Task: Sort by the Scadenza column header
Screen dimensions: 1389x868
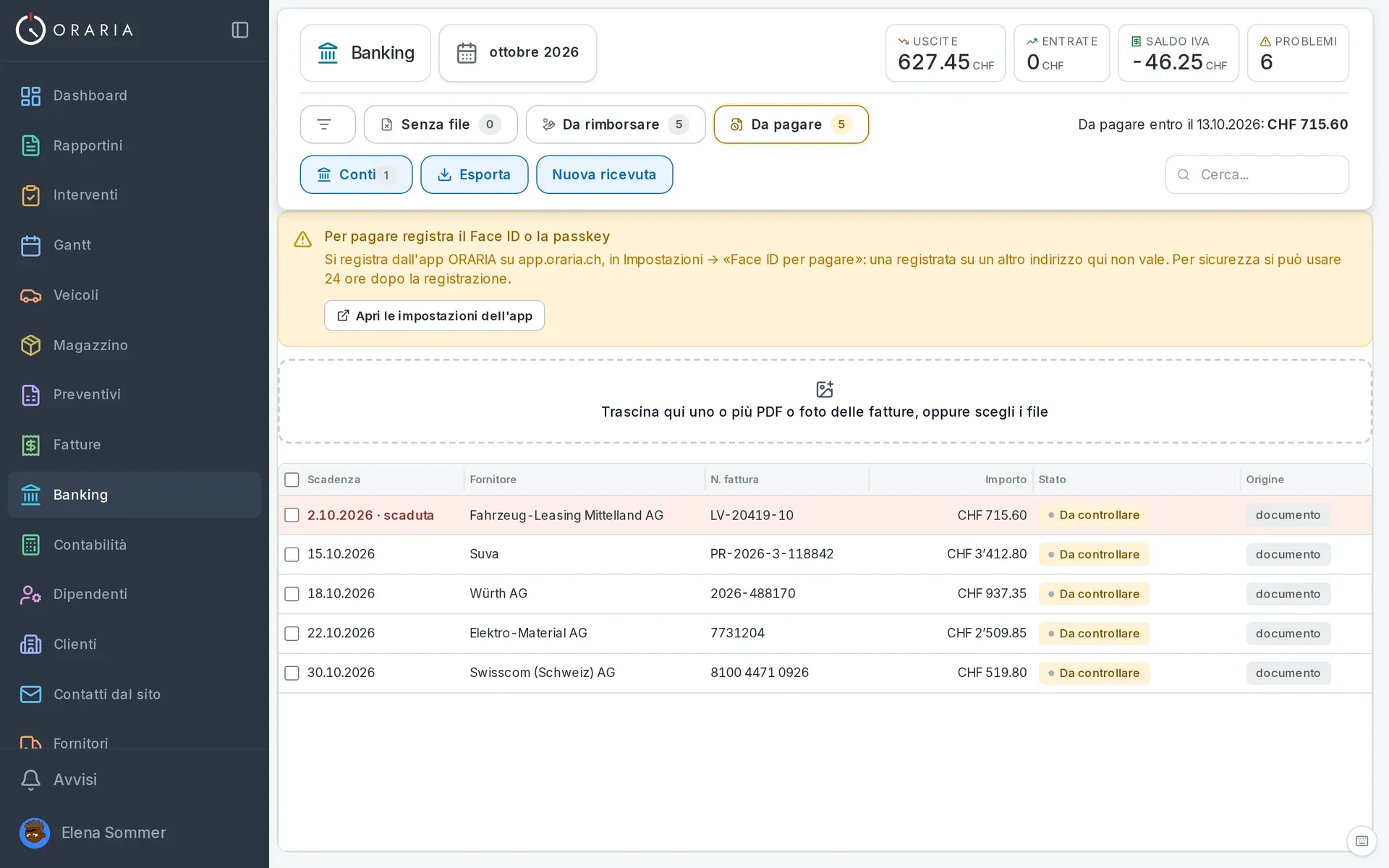Action: [334, 480]
